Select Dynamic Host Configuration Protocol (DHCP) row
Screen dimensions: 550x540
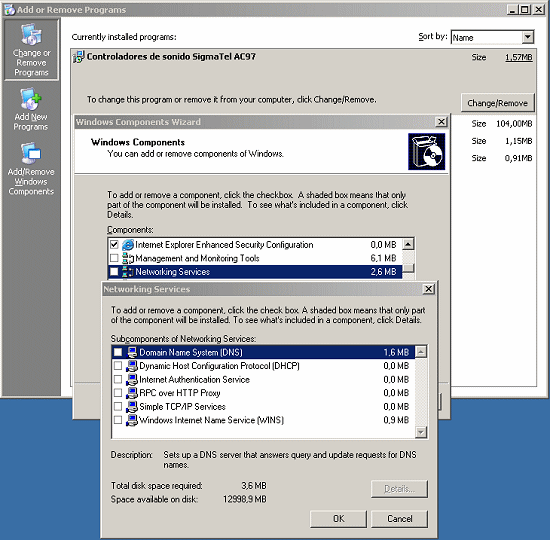263,366
